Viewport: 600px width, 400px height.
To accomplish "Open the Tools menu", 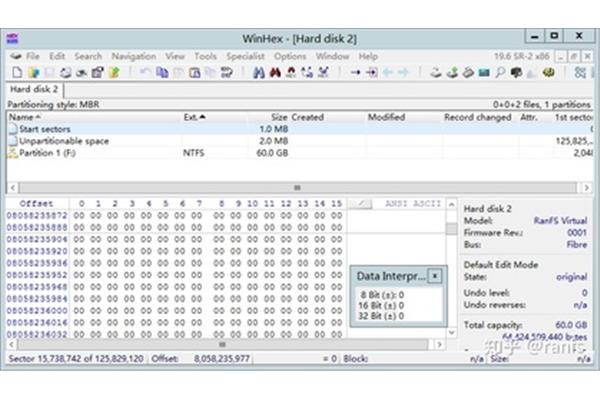I will 205,56.
